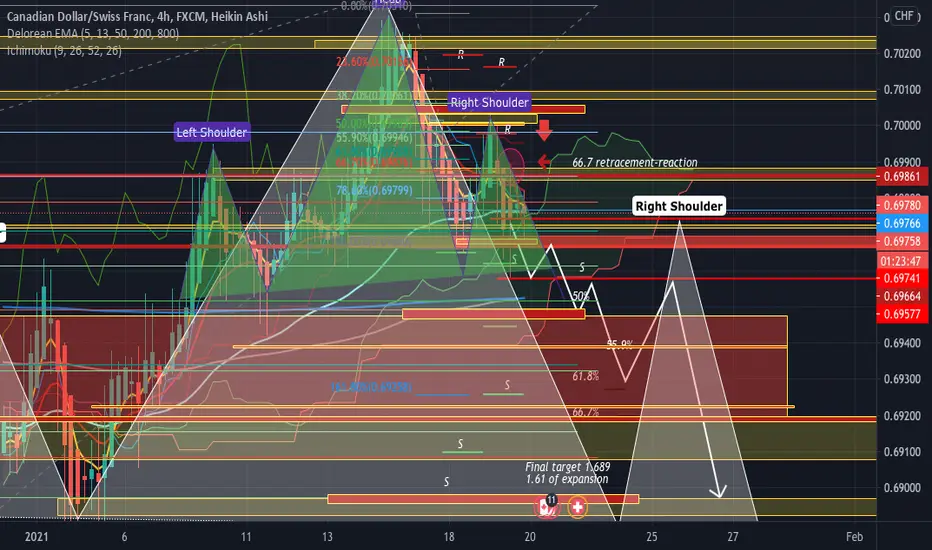Click the red left arrow near retracement note
The width and height of the screenshot is (932, 550).
(544, 162)
